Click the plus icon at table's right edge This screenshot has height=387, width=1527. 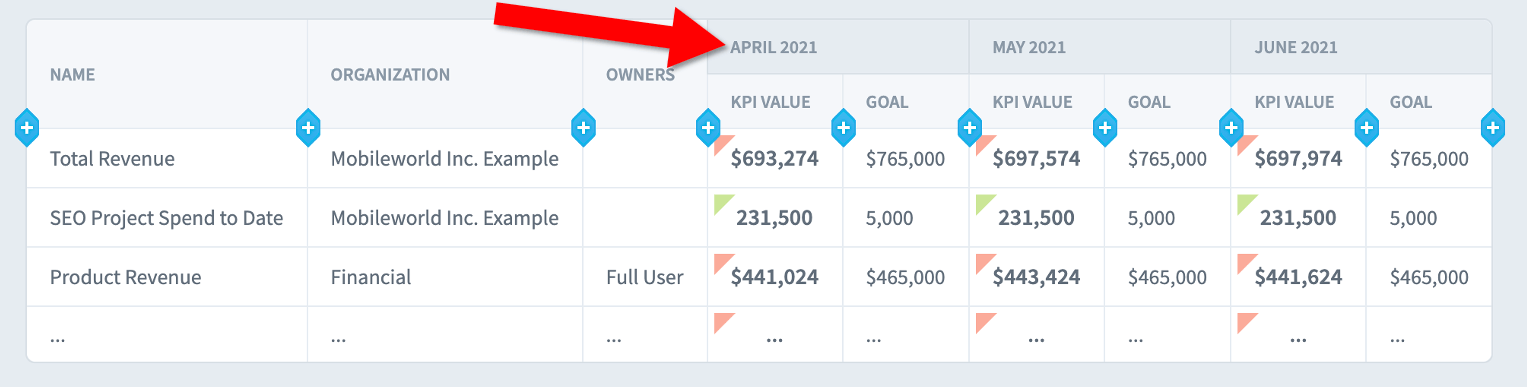(1492, 127)
